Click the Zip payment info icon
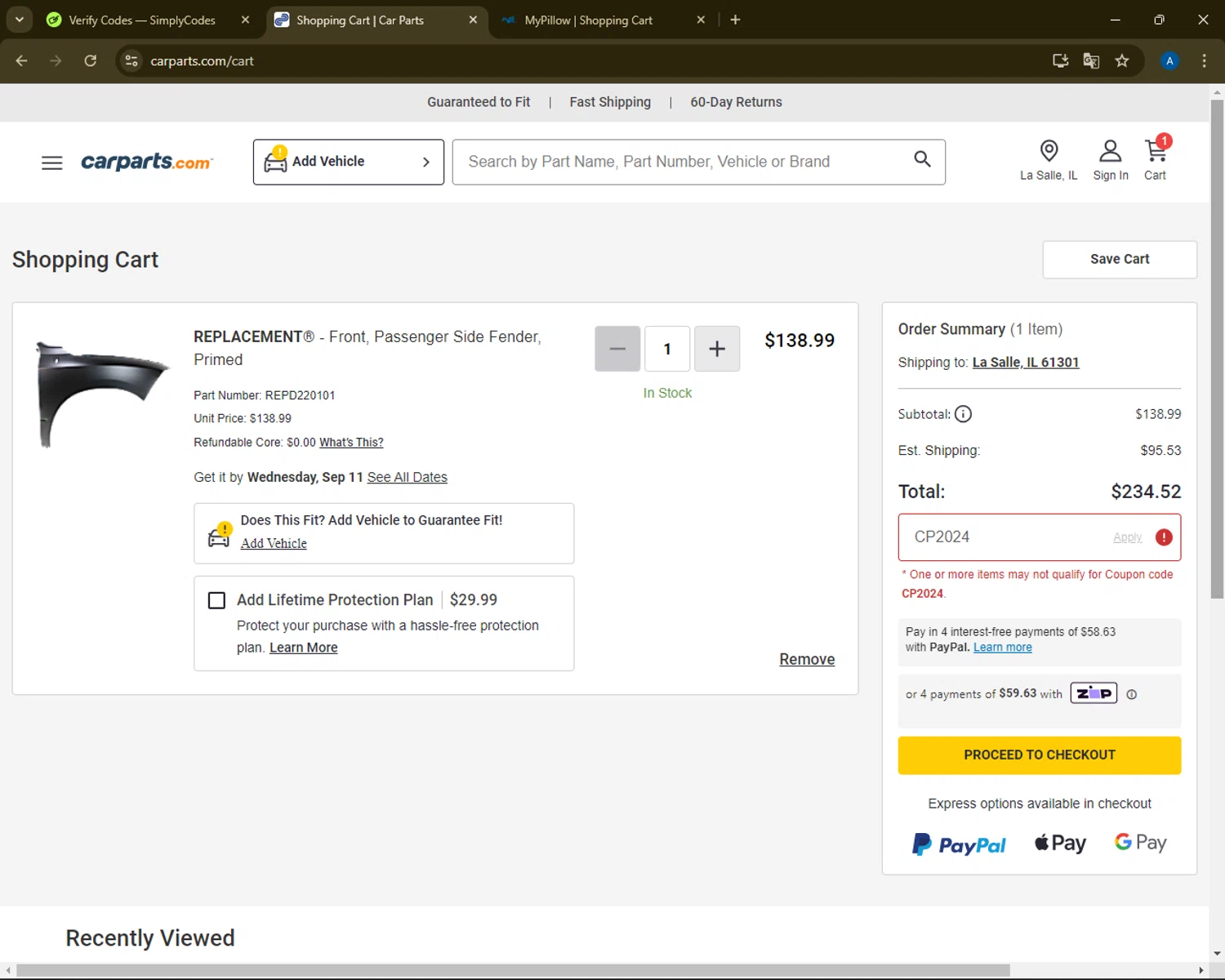This screenshot has width=1225, height=980. 1132,694
